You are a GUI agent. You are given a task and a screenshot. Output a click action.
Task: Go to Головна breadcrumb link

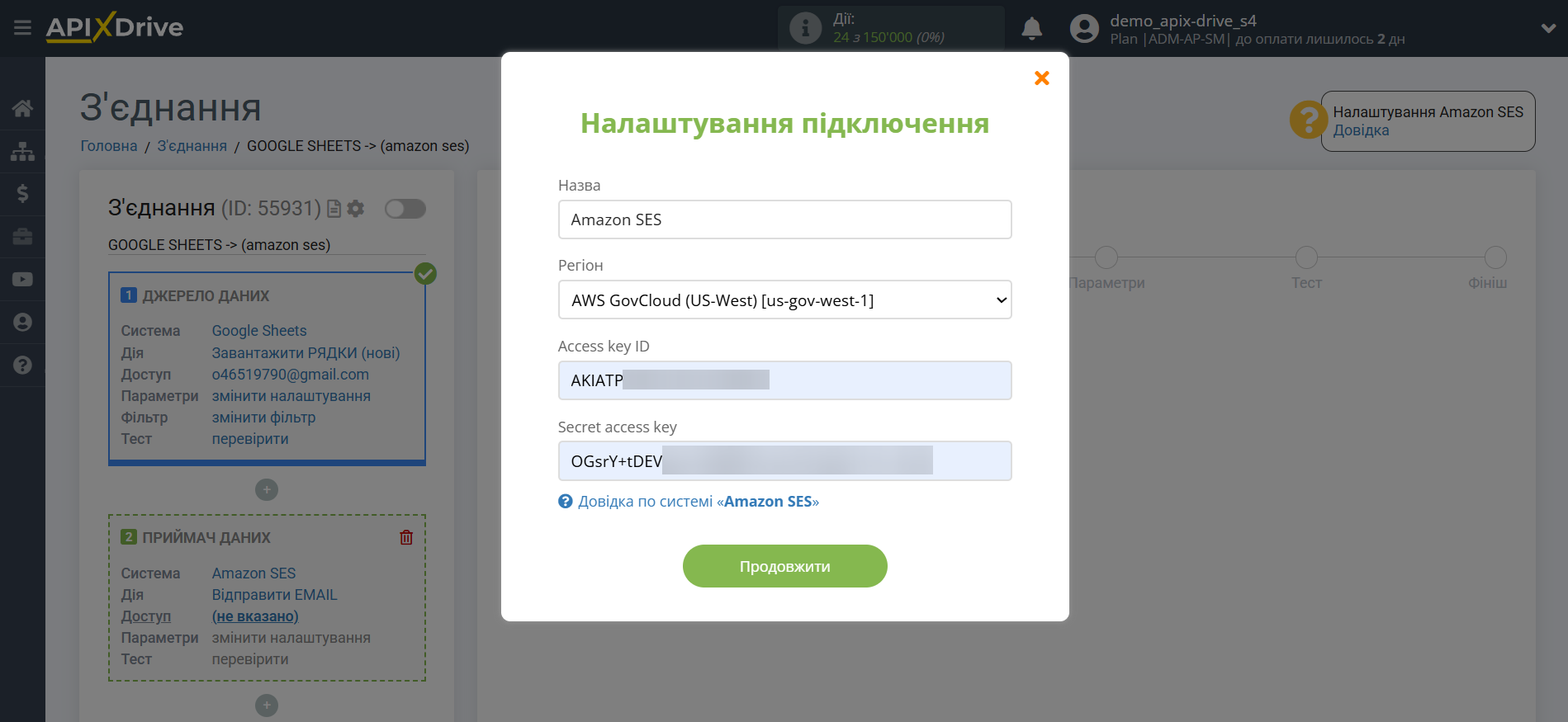[x=108, y=146]
